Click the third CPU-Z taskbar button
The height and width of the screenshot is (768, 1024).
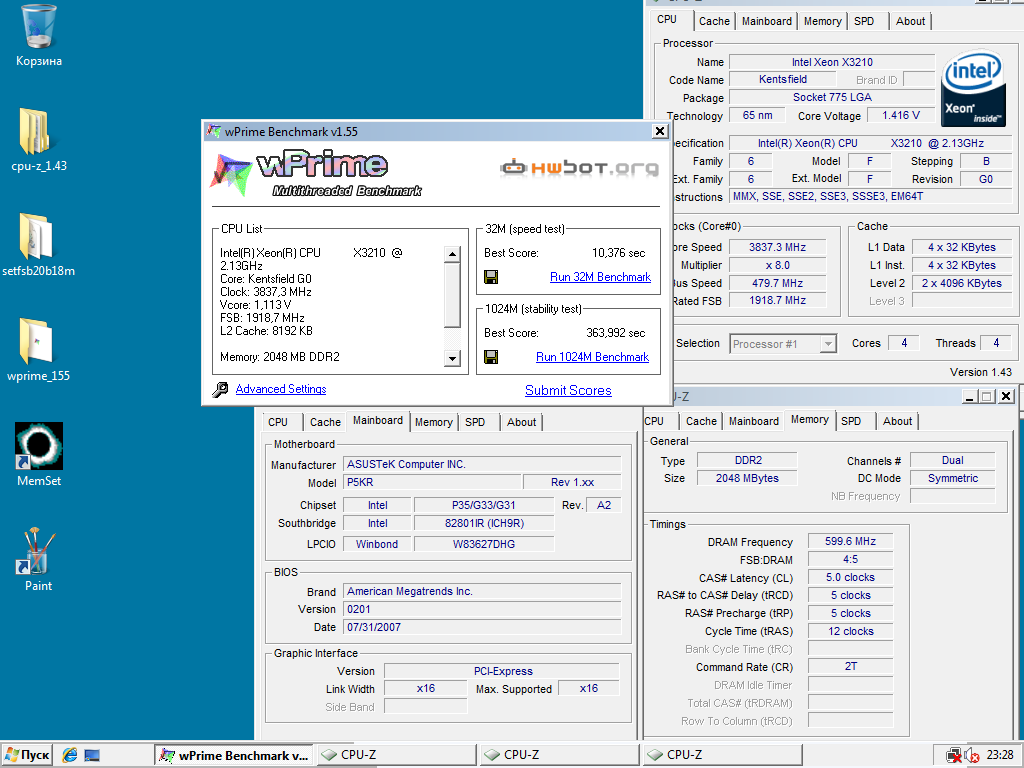[x=723, y=755]
